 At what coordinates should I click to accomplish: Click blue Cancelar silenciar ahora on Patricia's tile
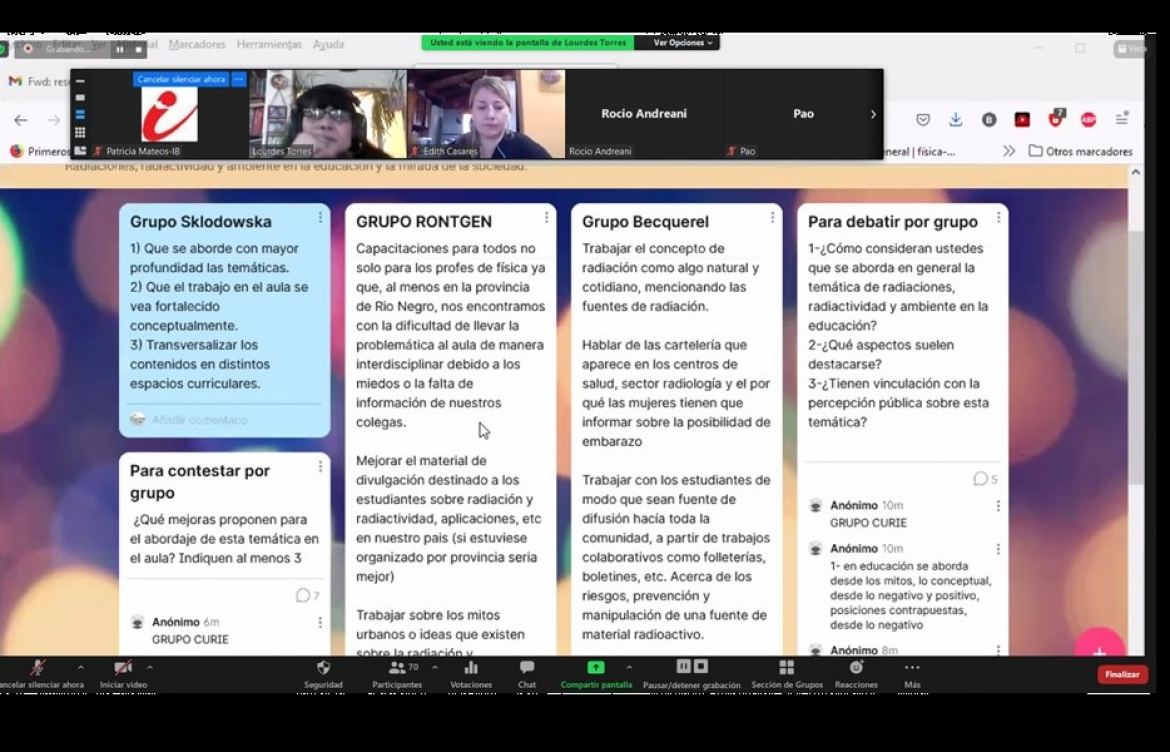pos(181,79)
